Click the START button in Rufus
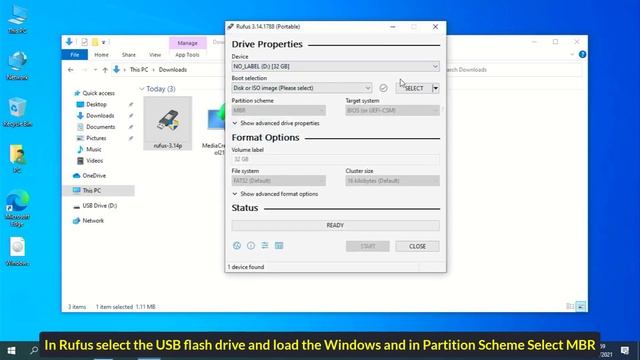Viewport: 640px width, 360px height. click(x=368, y=246)
